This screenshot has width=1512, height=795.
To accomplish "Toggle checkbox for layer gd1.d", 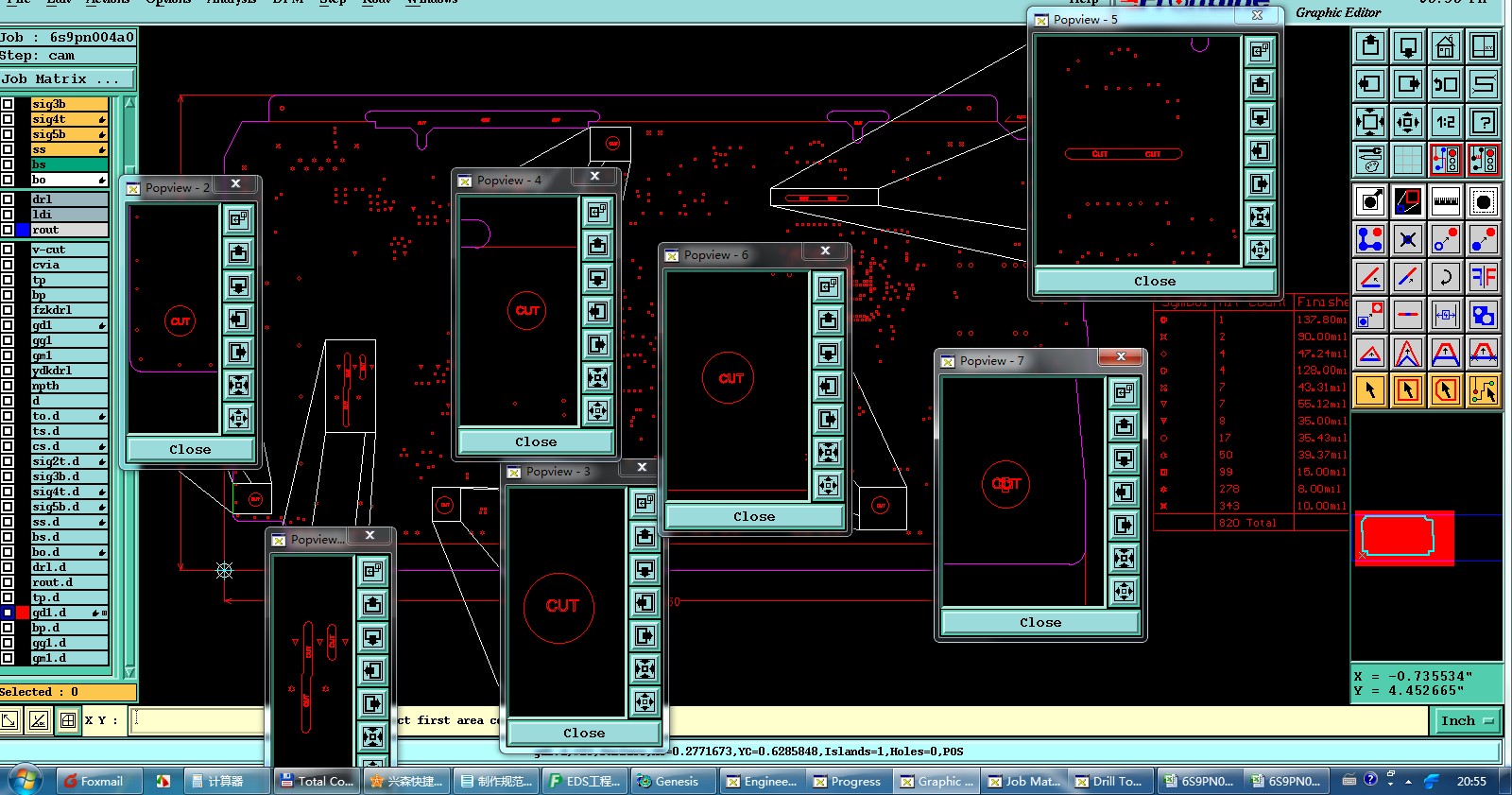I will 8,613.
